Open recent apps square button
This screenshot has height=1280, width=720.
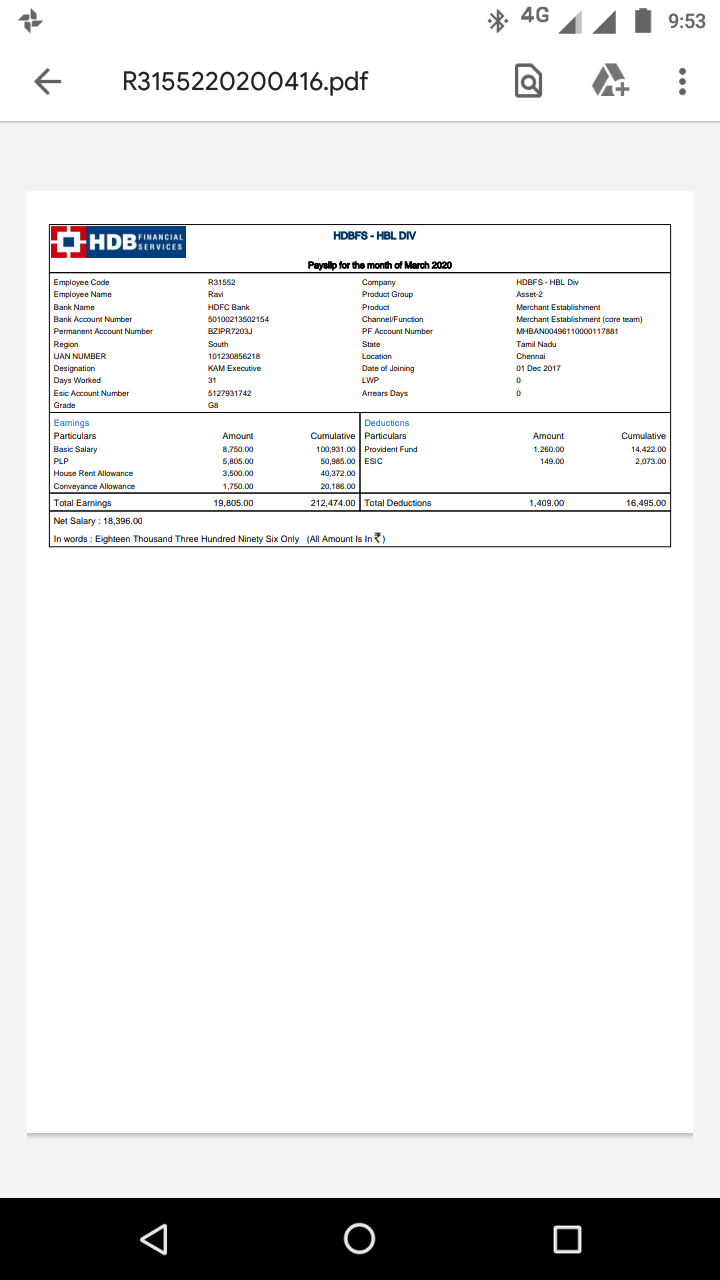pos(567,1239)
